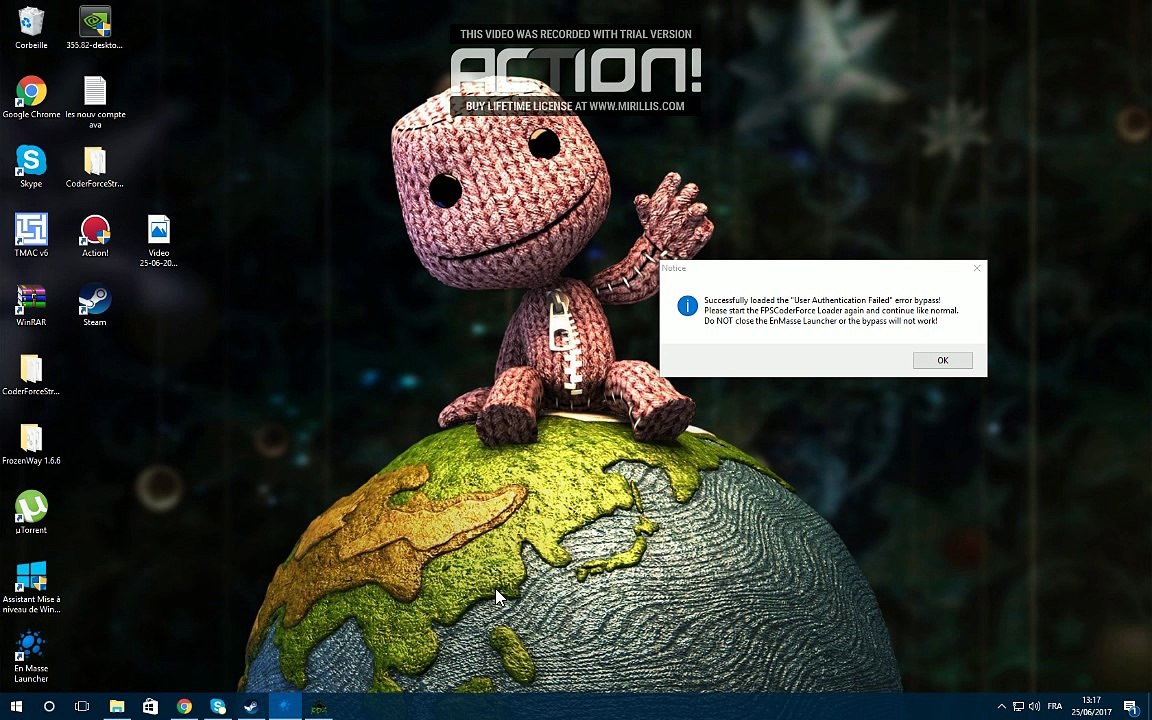The height and width of the screenshot is (720, 1152).
Task: Open the volume control tray icon
Action: (1034, 707)
